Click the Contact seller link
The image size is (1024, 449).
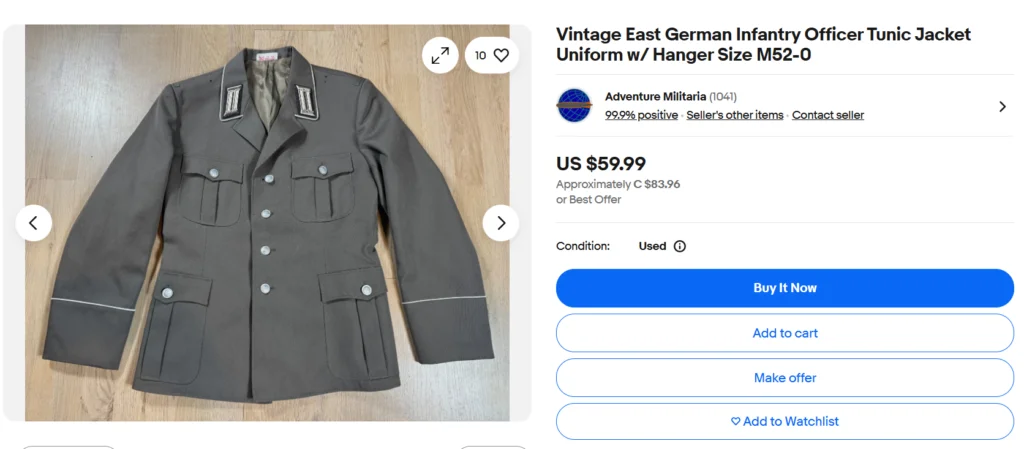click(828, 115)
